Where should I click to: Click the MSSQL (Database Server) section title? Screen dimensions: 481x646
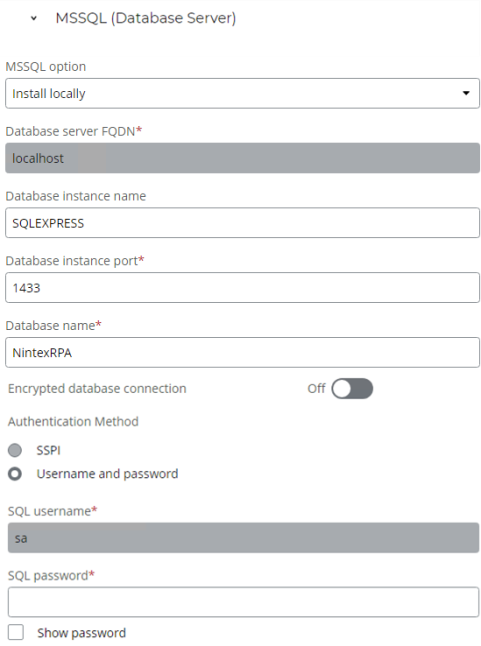(146, 18)
